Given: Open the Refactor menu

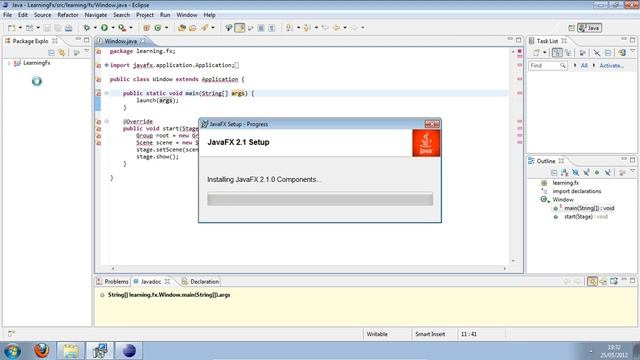Looking at the screenshot, I should pos(68,15).
